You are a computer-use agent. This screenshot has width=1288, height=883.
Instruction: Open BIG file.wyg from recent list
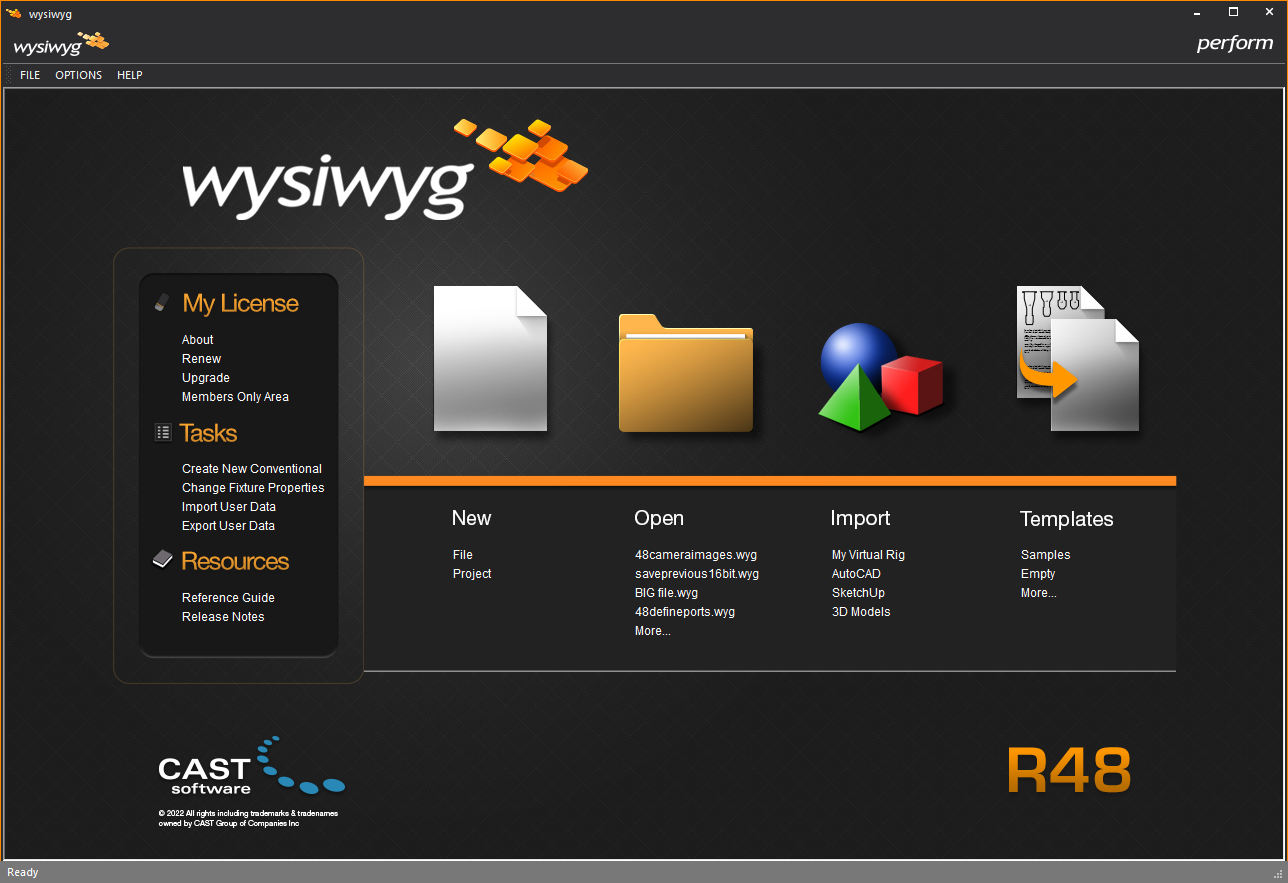666,593
